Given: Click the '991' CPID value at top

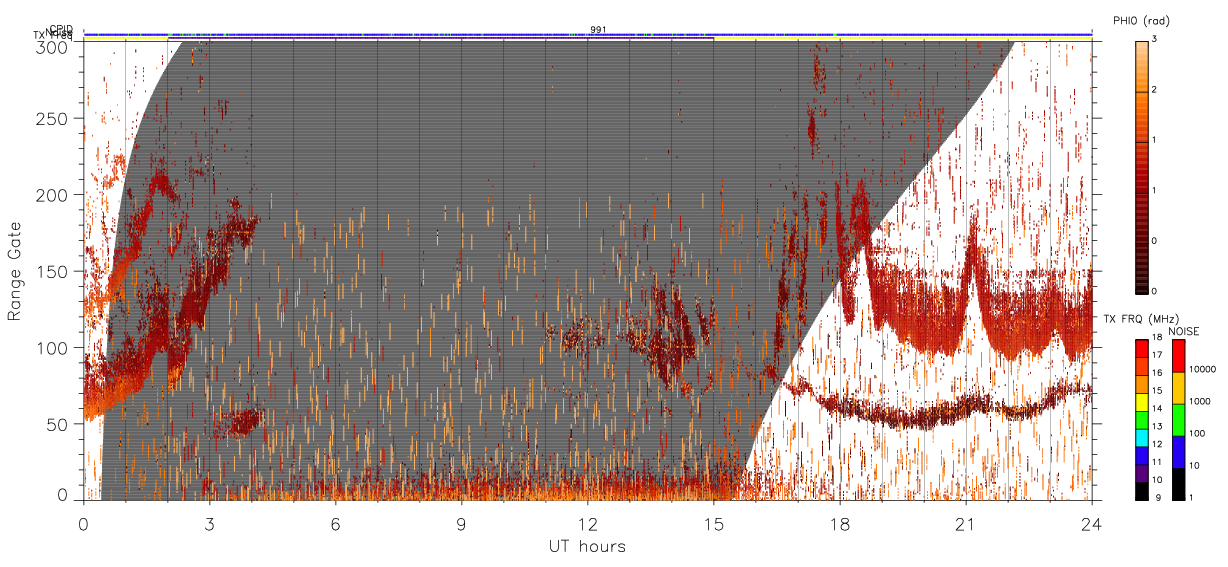Looking at the screenshot, I should pos(597,29).
